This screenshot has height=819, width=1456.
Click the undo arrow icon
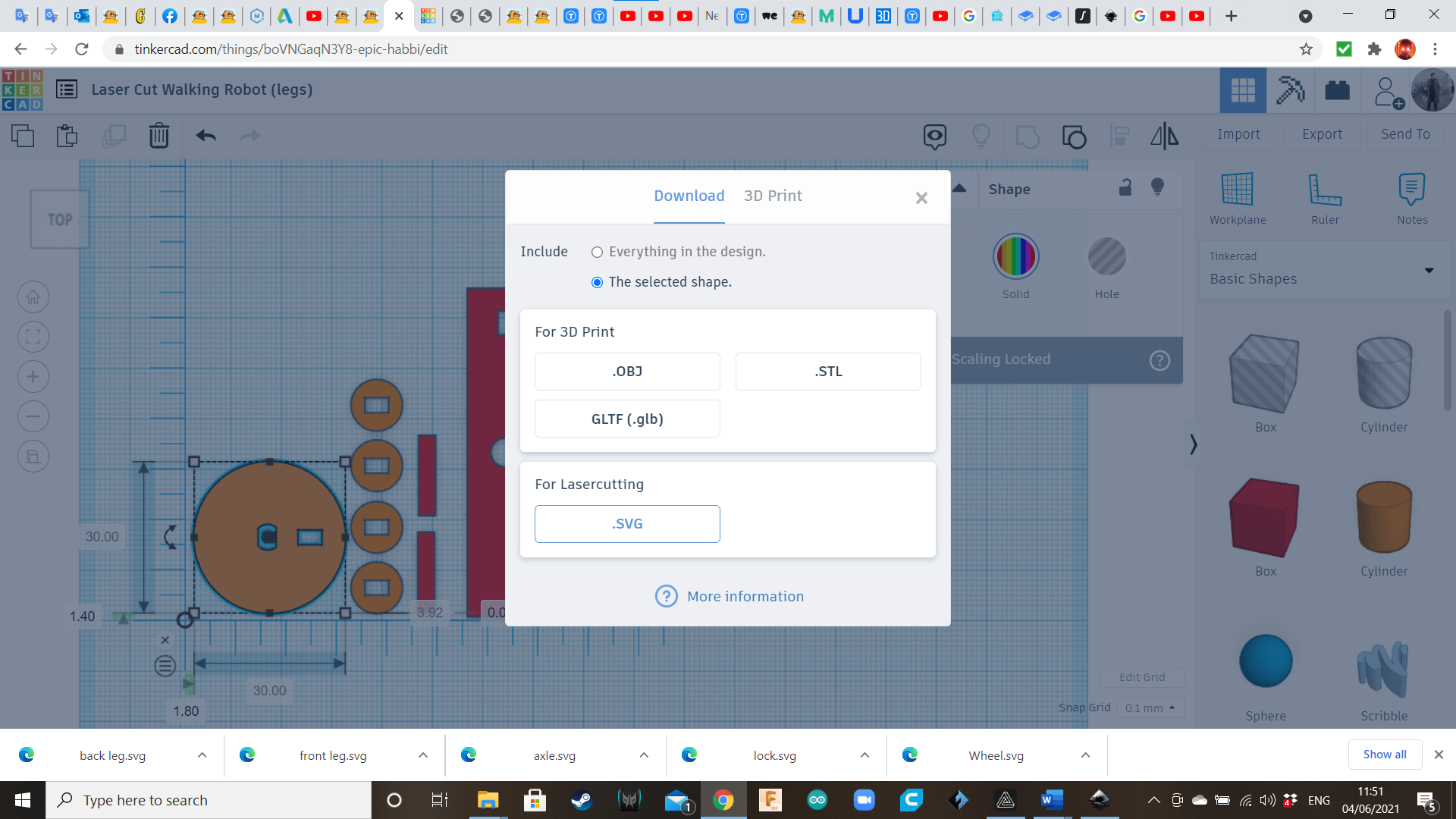pos(206,136)
